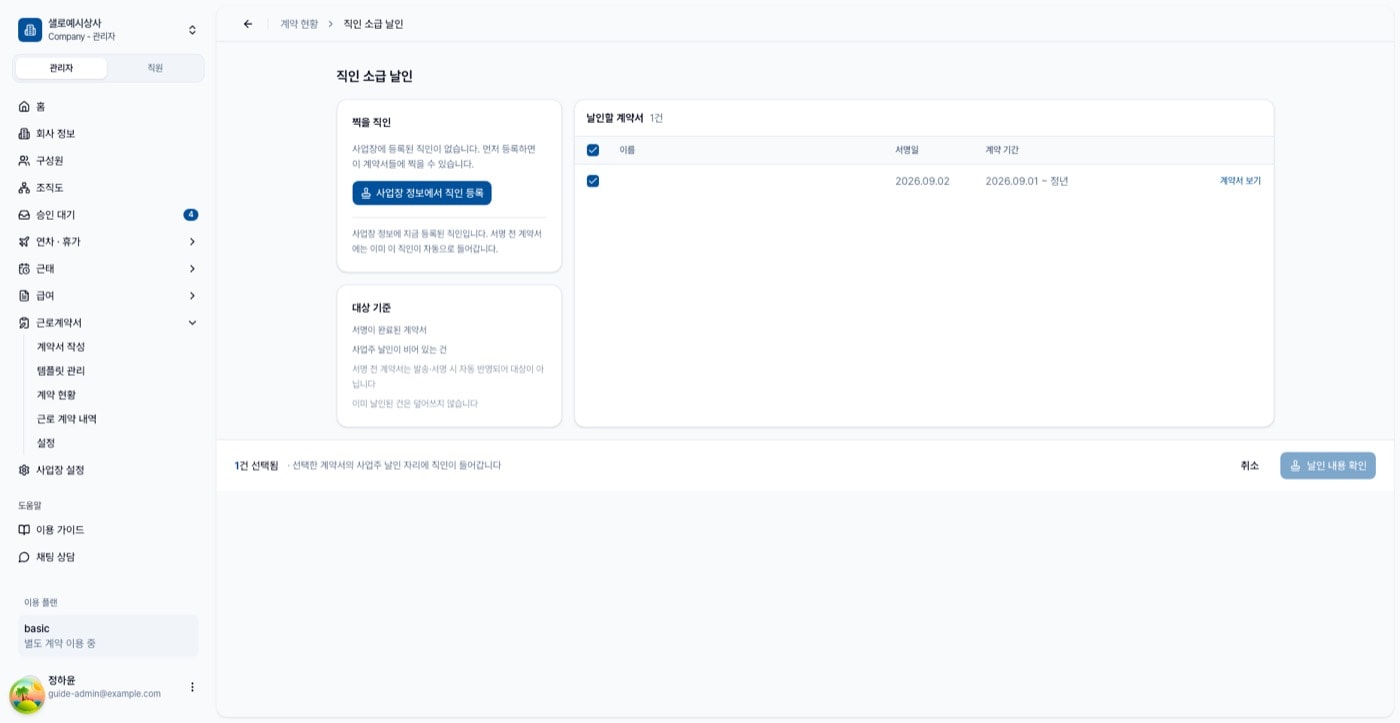Expand the 급여 submenu chevron
The width and height of the screenshot is (1400, 723).
(192, 295)
